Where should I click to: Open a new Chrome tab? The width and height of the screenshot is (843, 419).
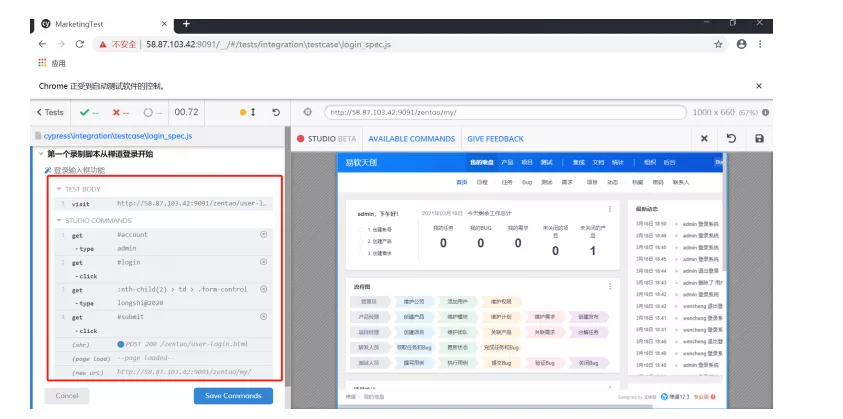click(x=186, y=24)
